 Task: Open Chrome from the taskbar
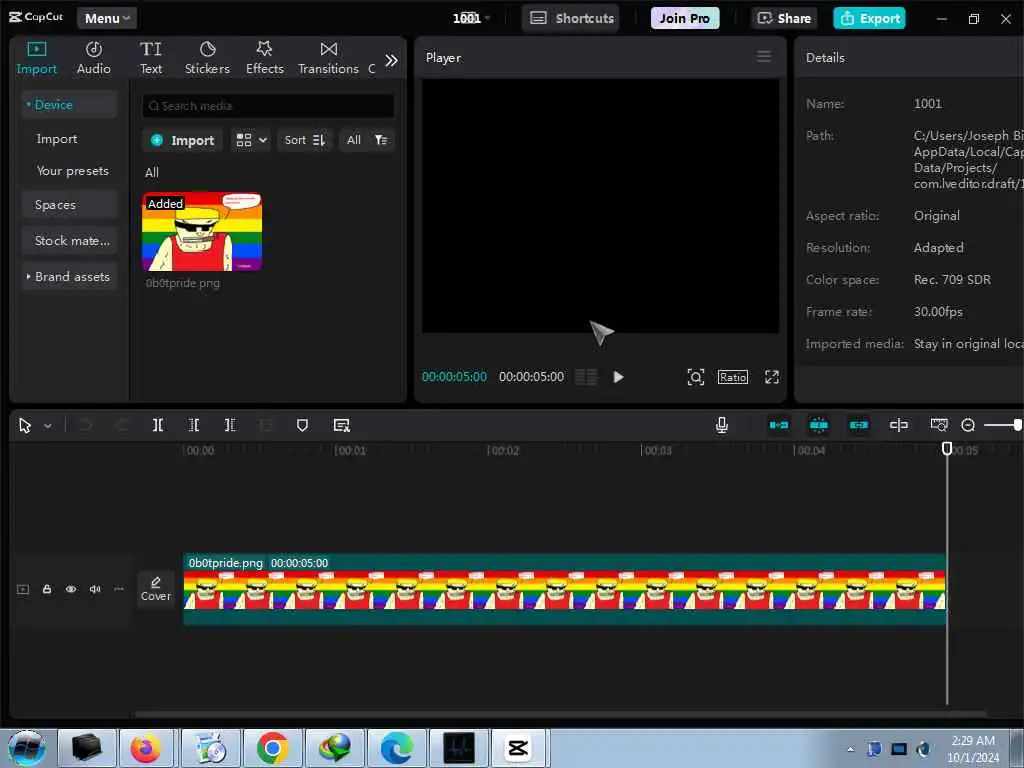pyautogui.click(x=272, y=748)
